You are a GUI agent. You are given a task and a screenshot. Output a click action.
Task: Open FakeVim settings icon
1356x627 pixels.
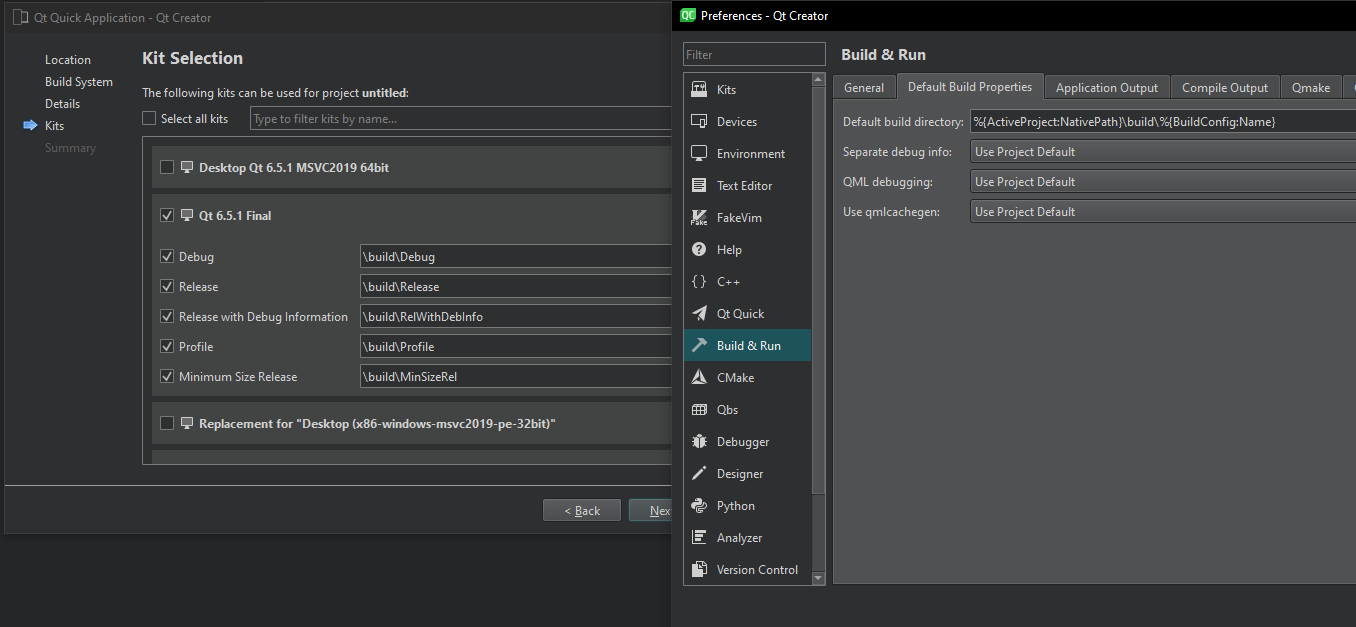point(699,217)
